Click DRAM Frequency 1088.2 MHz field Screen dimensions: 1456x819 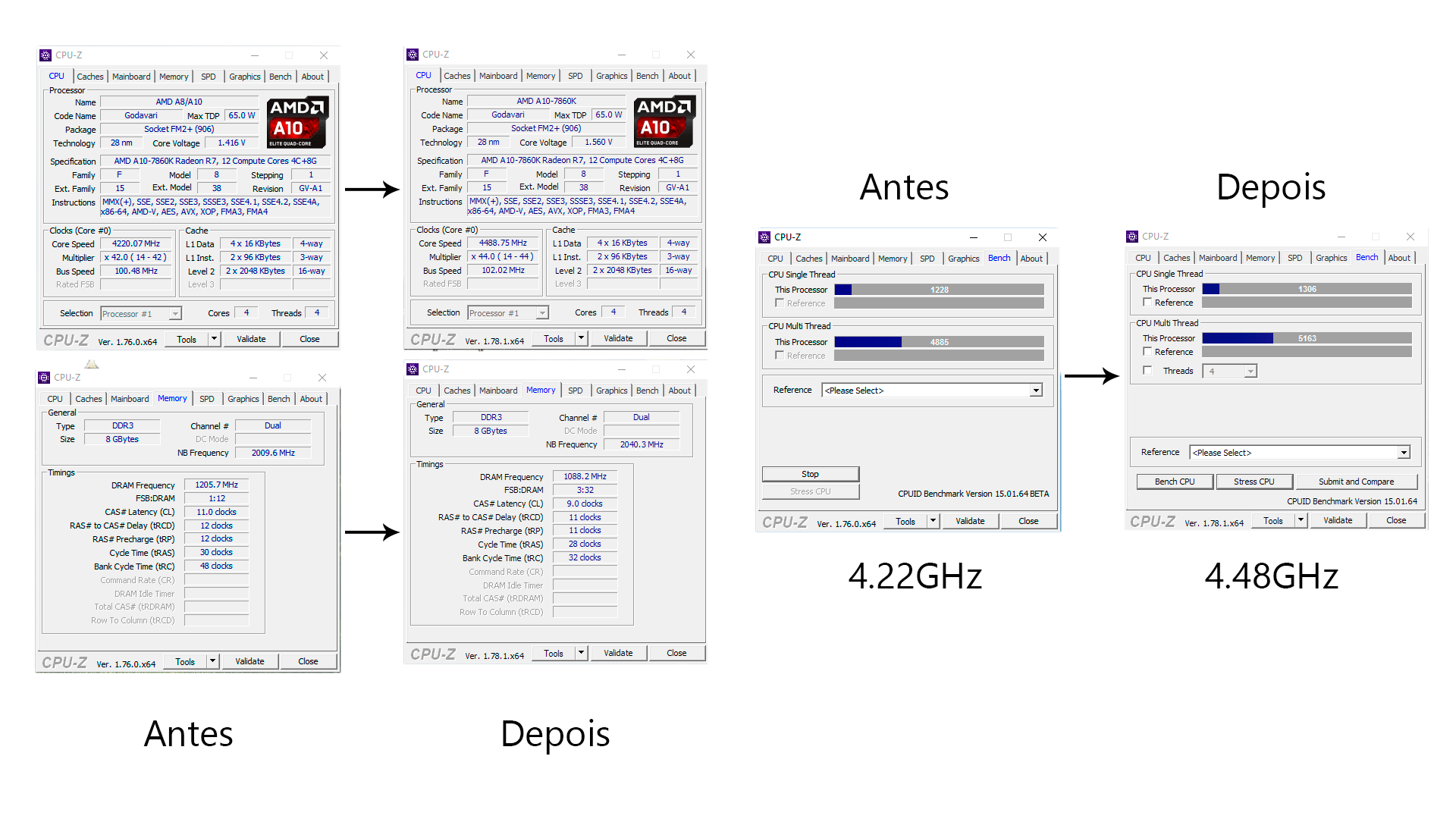pyautogui.click(x=585, y=476)
